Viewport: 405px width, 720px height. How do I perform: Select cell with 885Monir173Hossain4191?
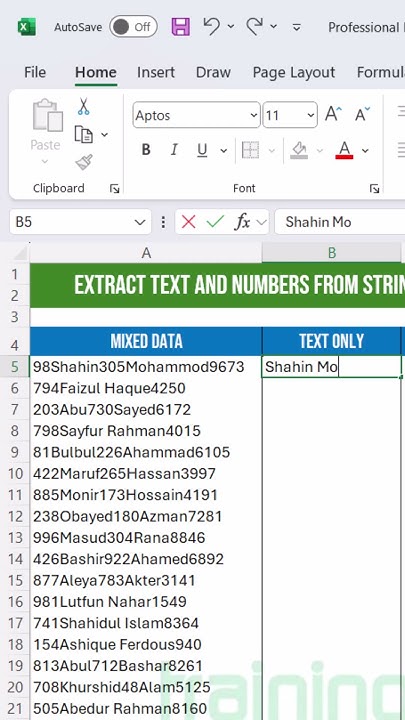tap(146, 495)
